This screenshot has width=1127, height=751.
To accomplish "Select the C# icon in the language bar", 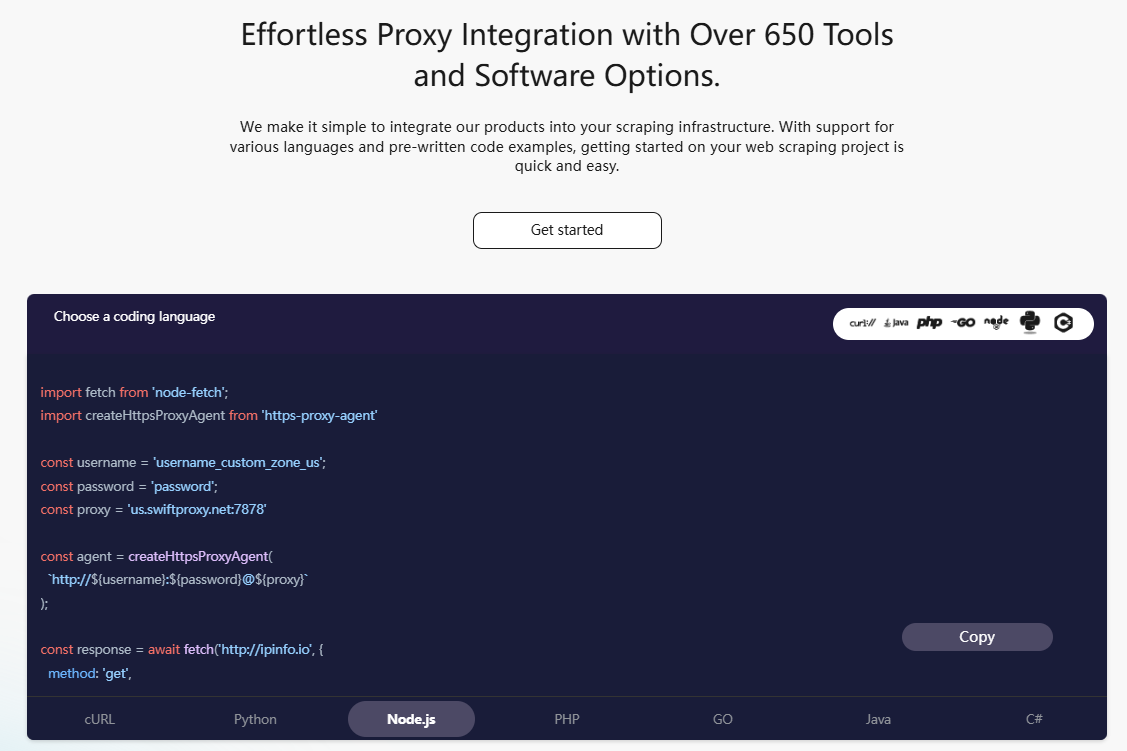I will click(1064, 323).
